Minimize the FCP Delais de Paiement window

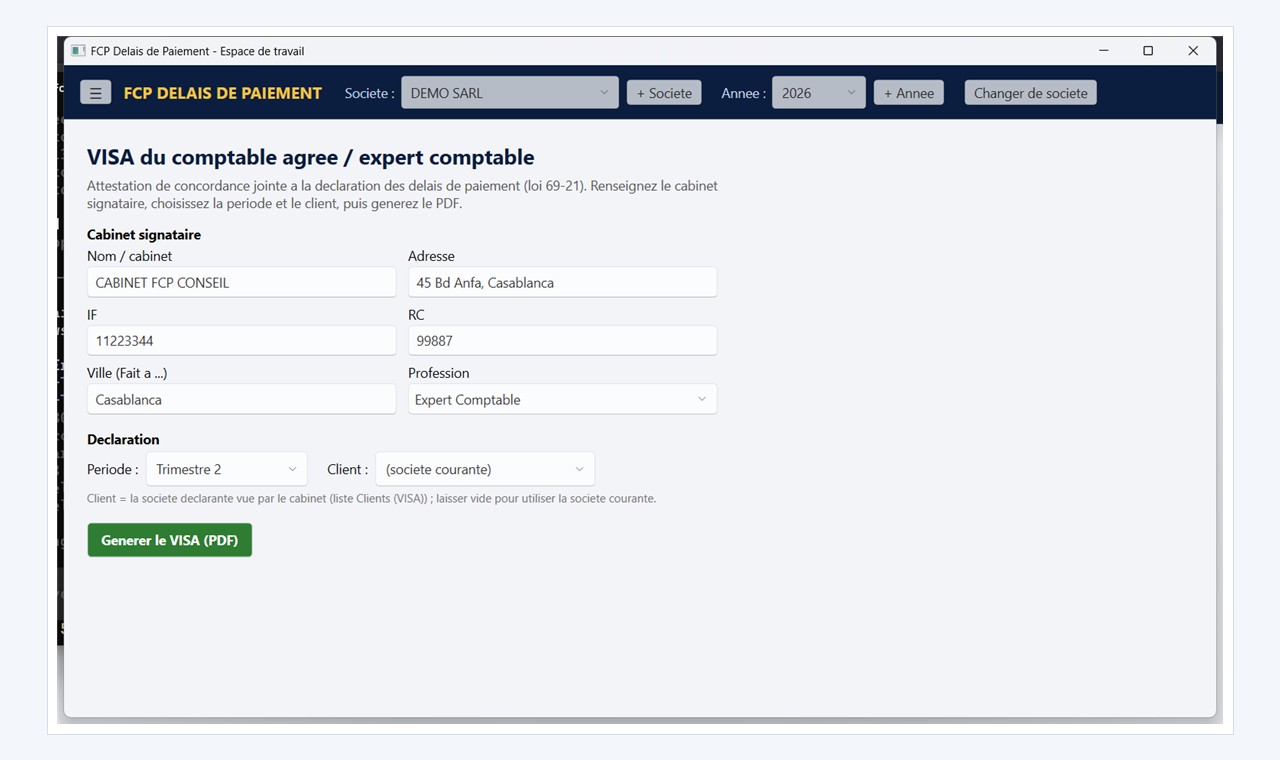1104,51
